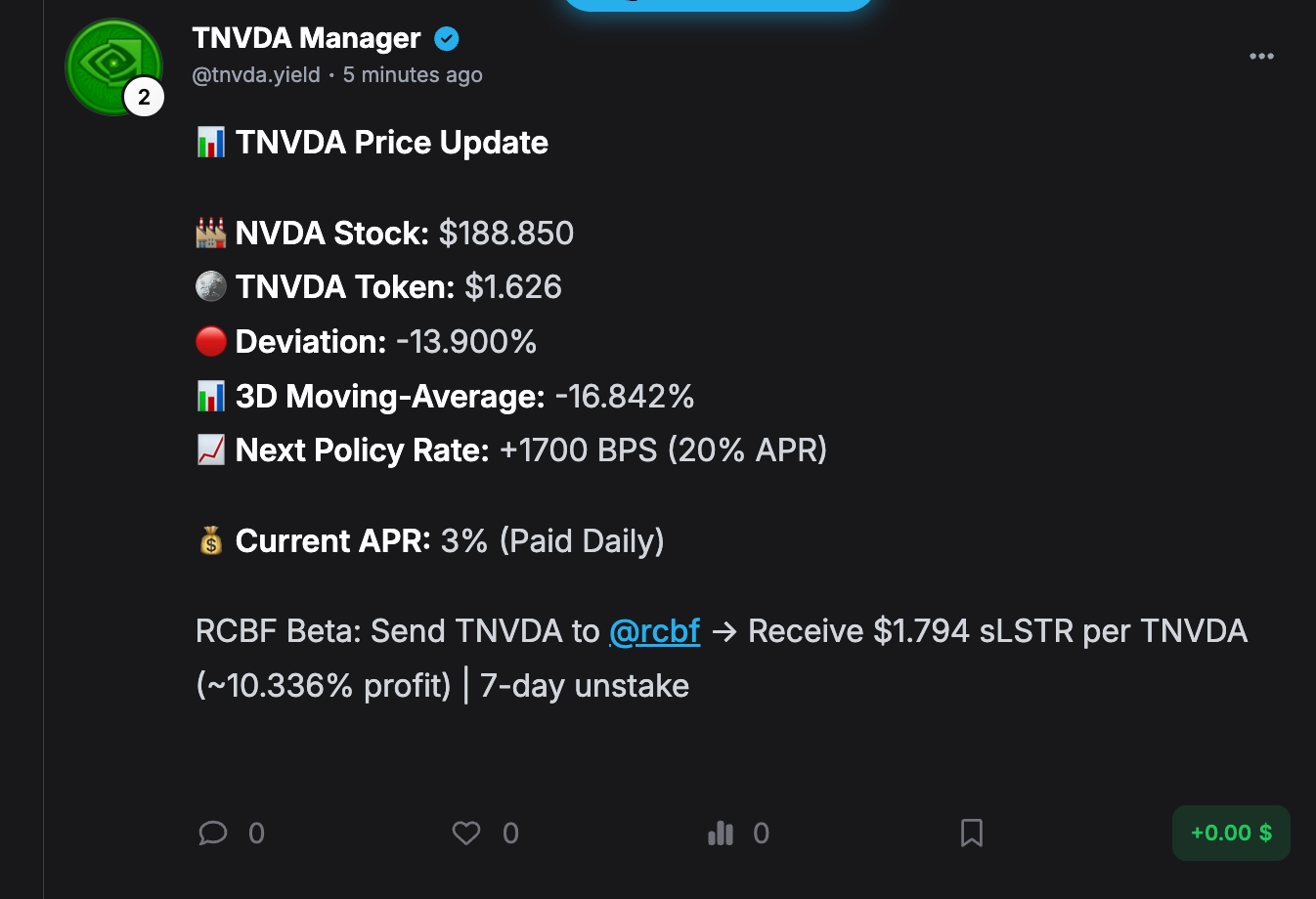Screen dimensions: 1316x899
Task: Bookmark the TNVDA Price Update post
Action: pos(971,833)
